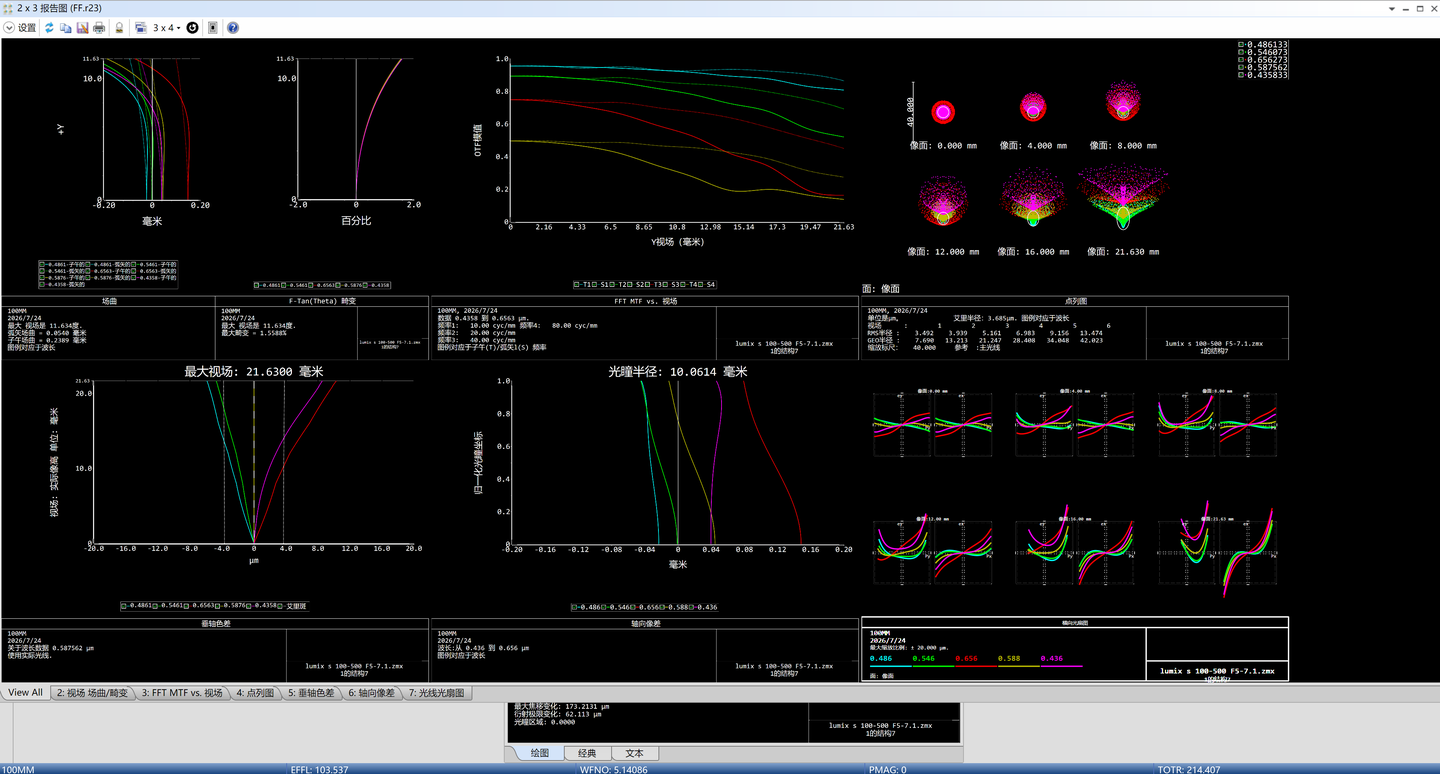Viewport: 1440px width, 774px height.
Task: Click the F-Tan(Theta) distortion plot
Action: [x=355, y=128]
